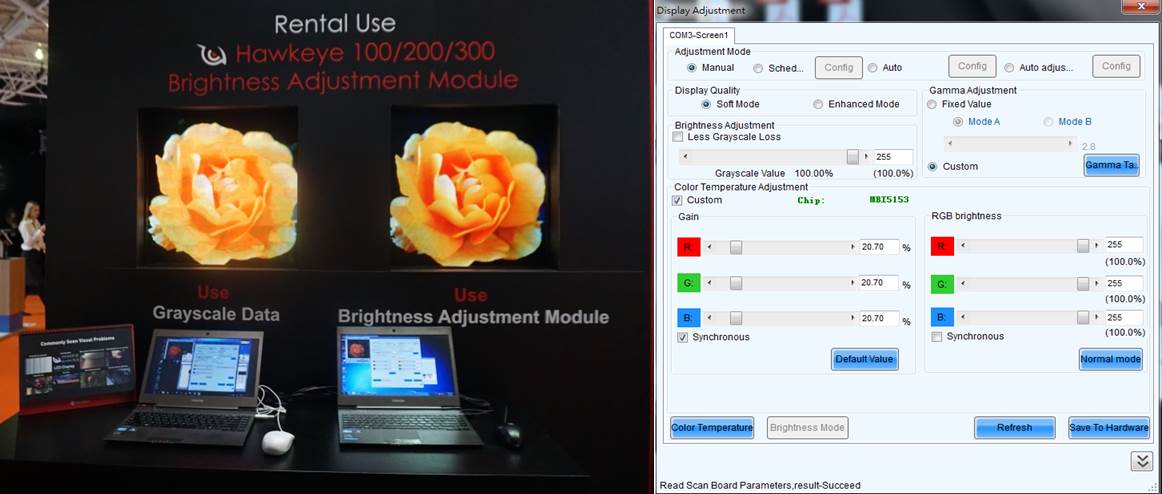Open the Gamma Table button
Viewport: 1162px width, 494px height.
pyautogui.click(x=1111, y=165)
